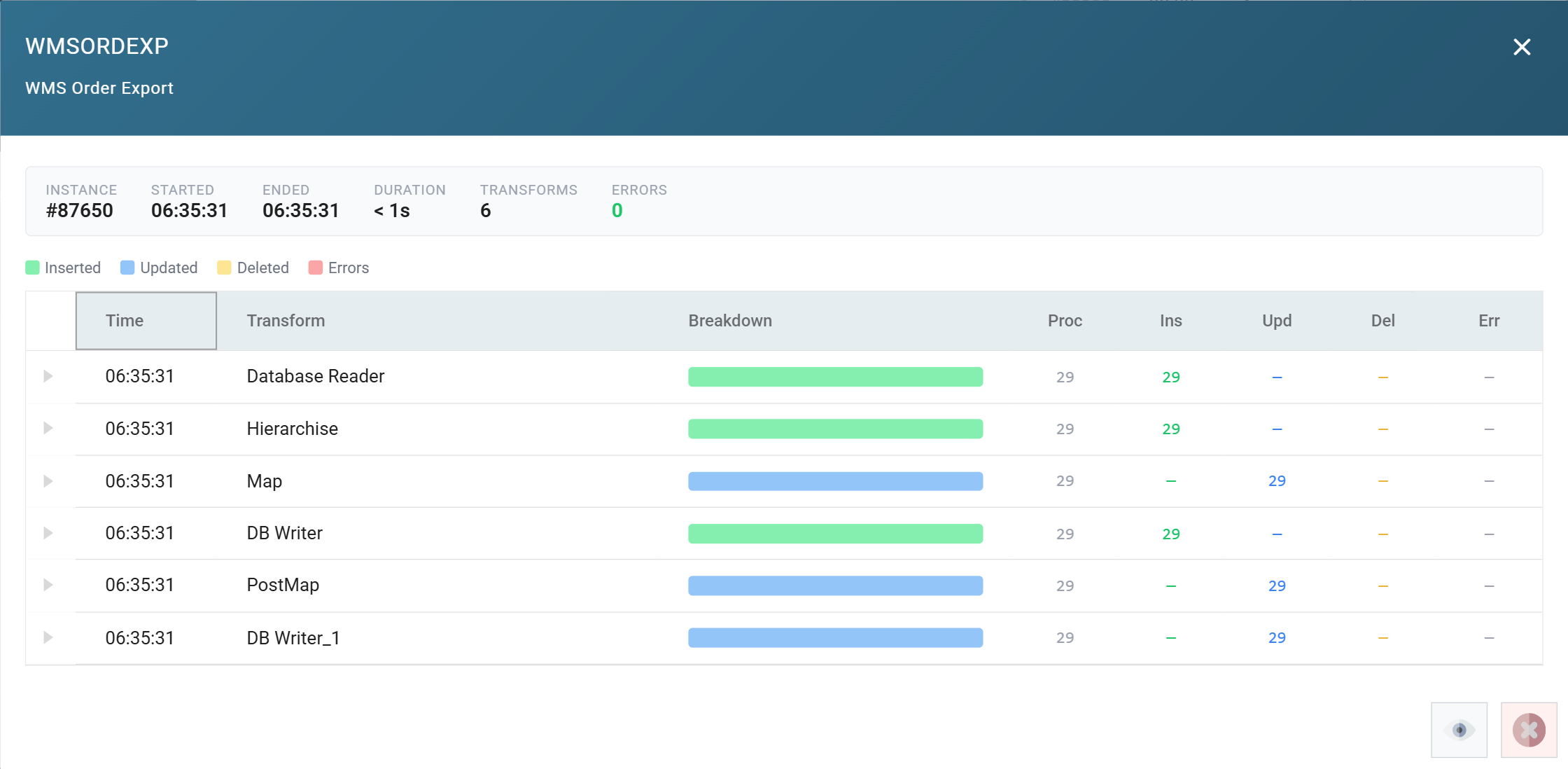Sort by the Time column header
Image resolution: width=1568 pixels, height=769 pixels.
(x=146, y=321)
